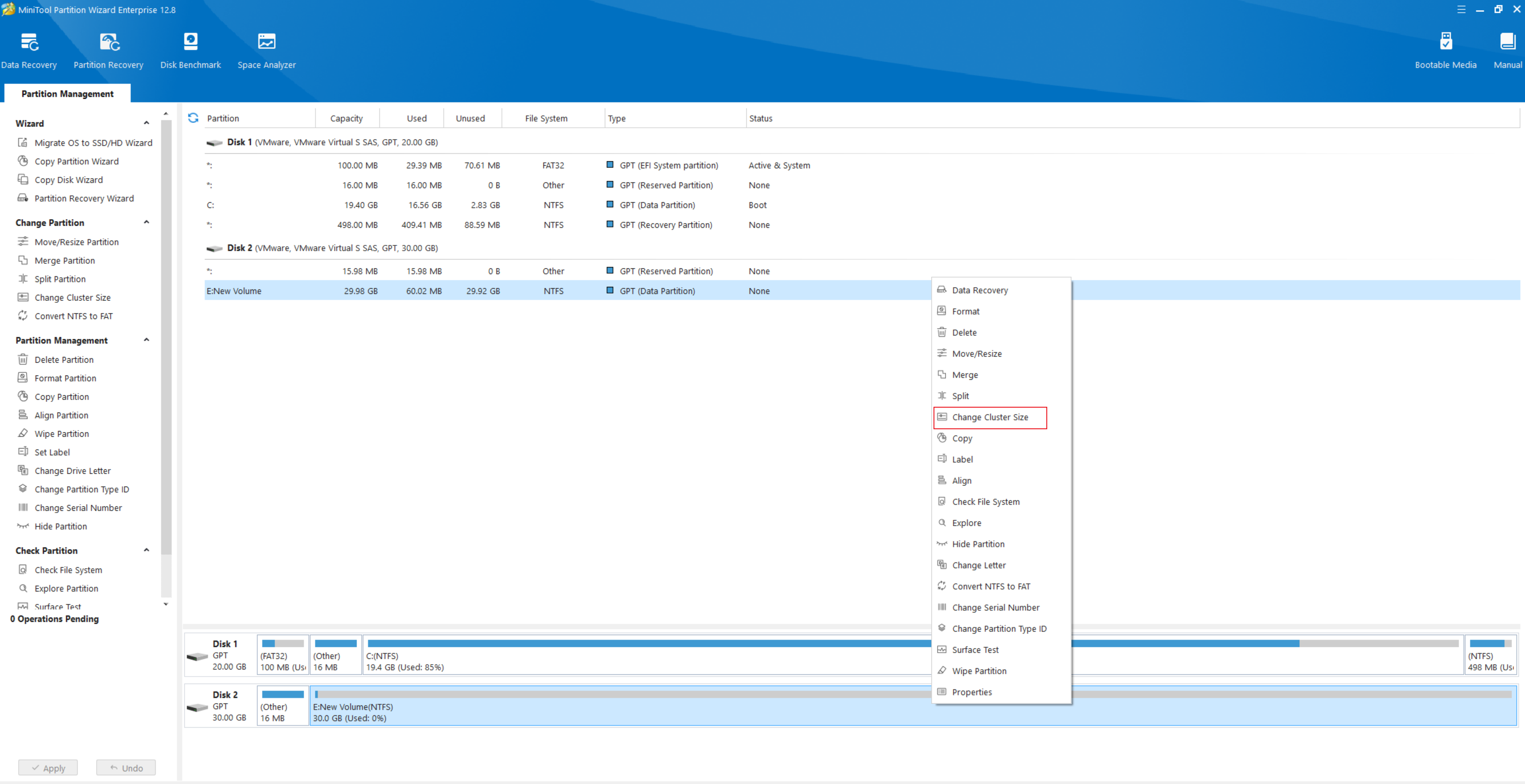Select the 498.00 MB Recovery Partition row

point(862,225)
